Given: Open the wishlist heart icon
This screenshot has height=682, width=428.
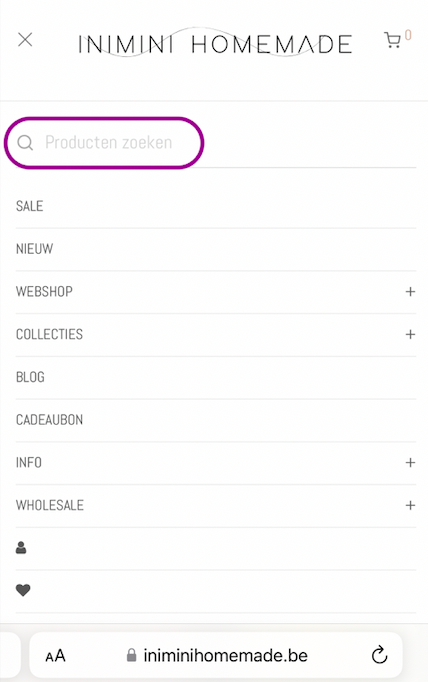Looking at the screenshot, I should (23, 590).
